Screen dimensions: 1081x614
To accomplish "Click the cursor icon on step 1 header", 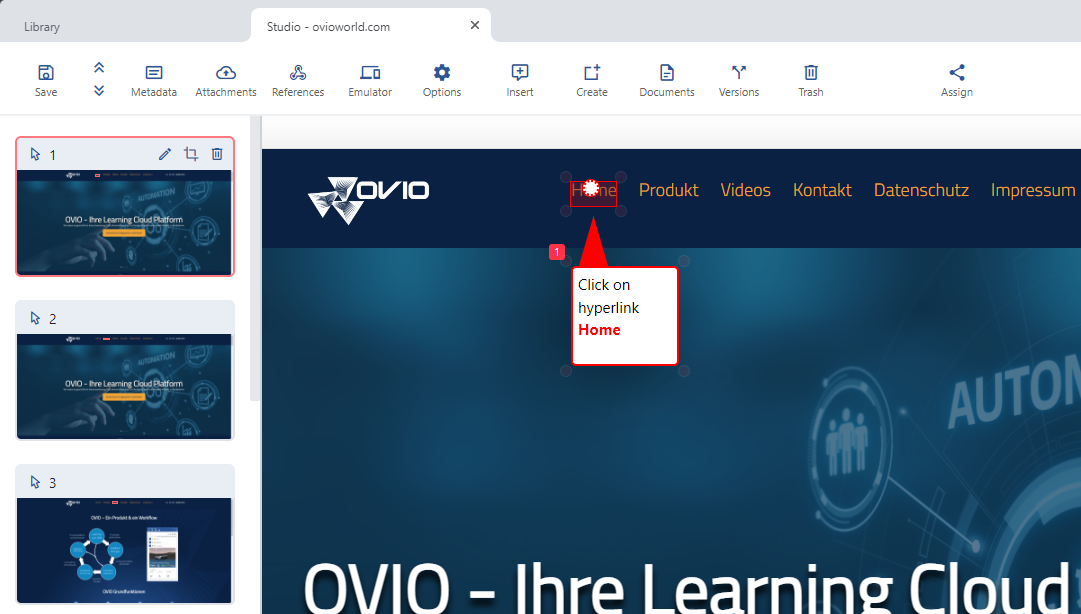I will pos(35,154).
